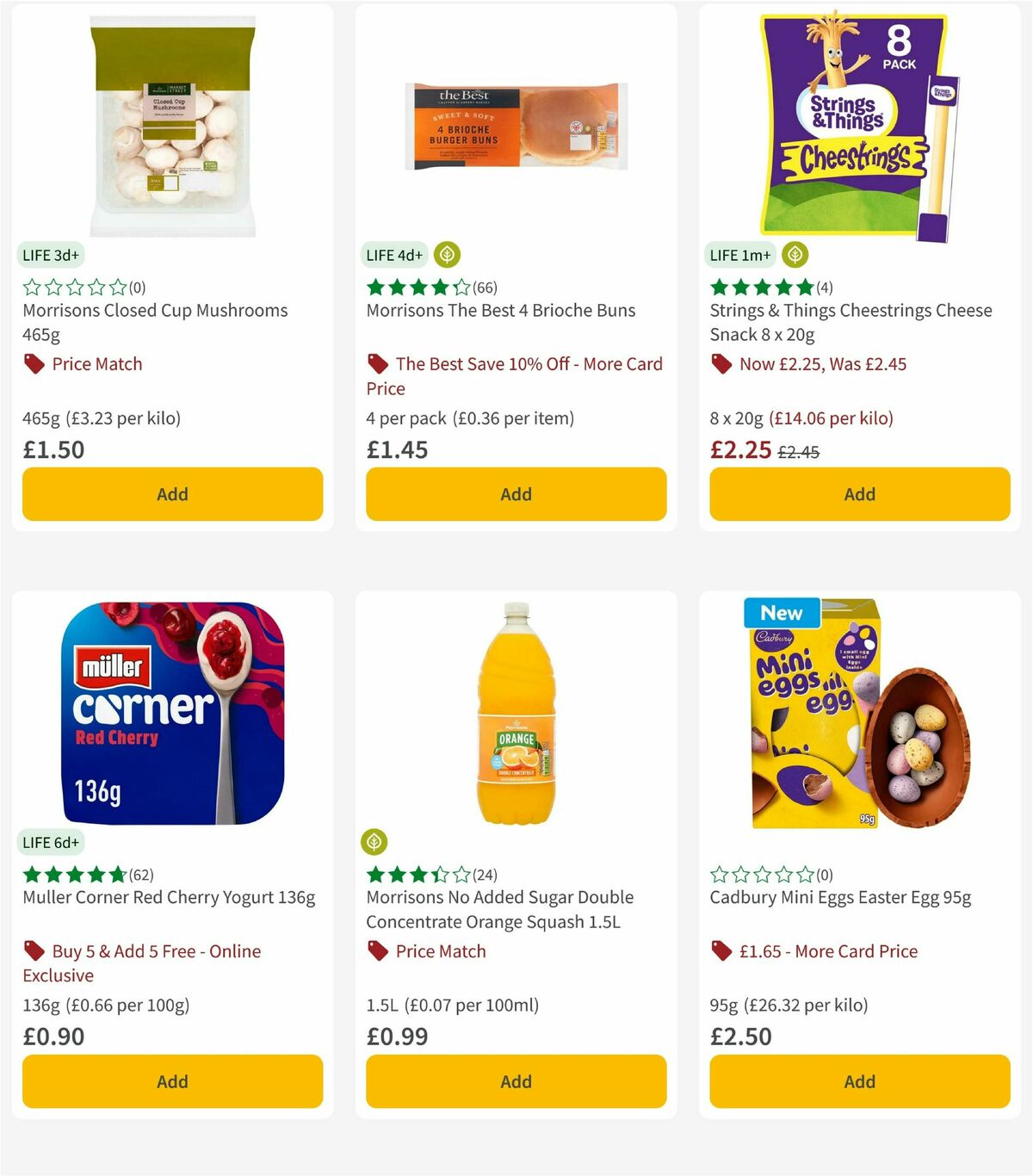Click the green leaf icon on Brioche Buns
Image resolution: width=1033 pixels, height=1176 pixels.
[447, 255]
